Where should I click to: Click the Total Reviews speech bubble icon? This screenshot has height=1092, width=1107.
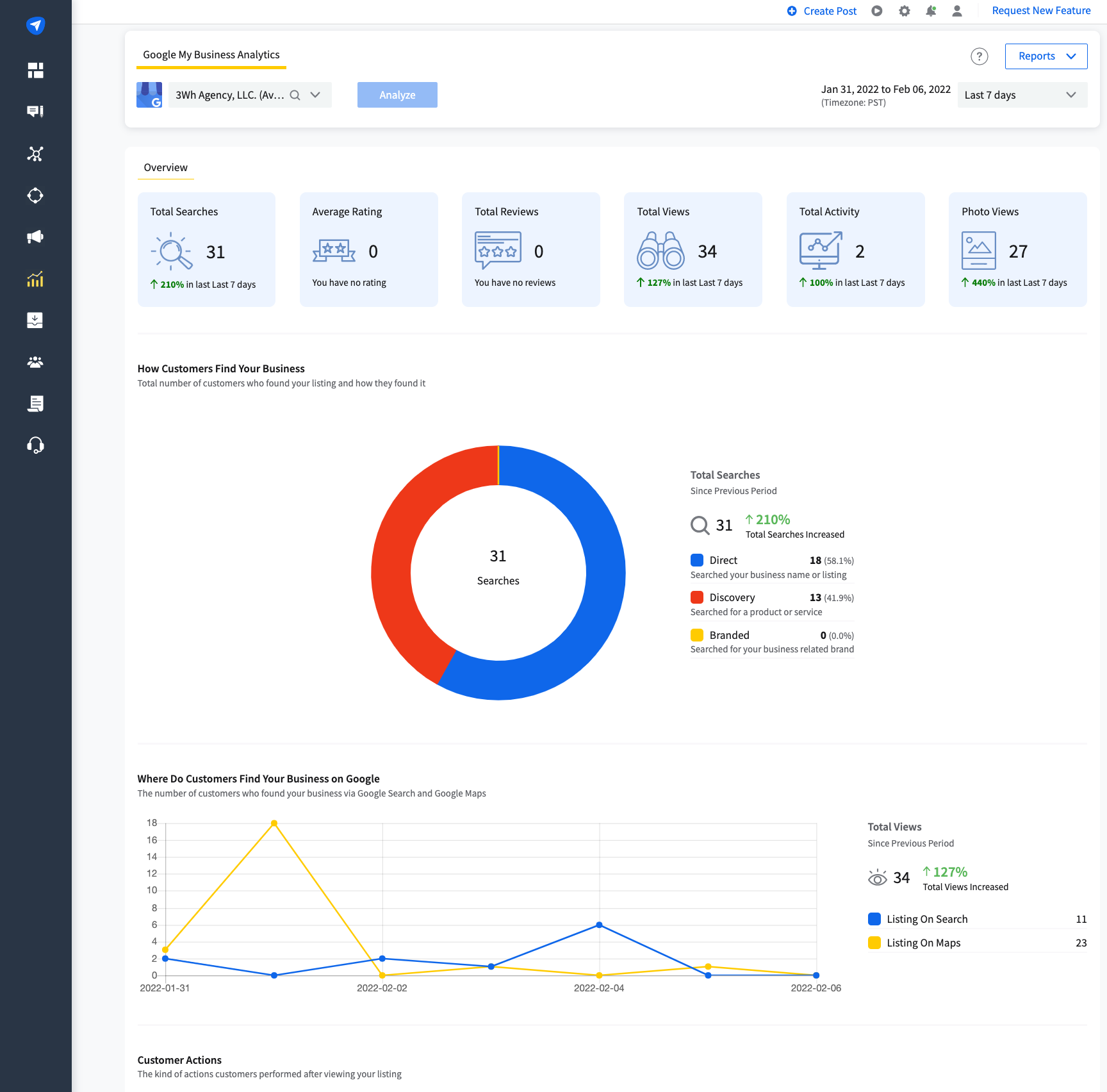coord(498,251)
